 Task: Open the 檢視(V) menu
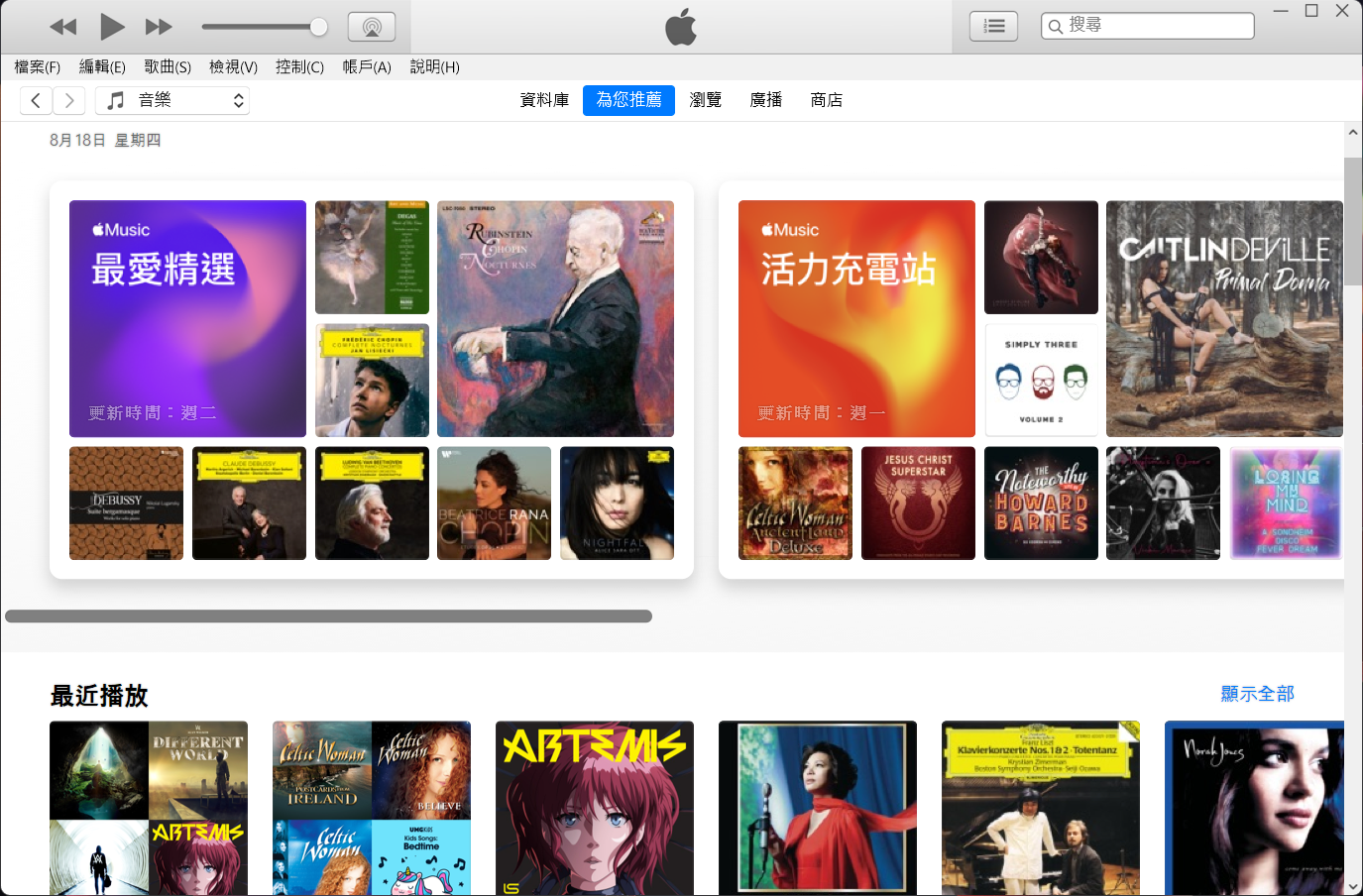tap(233, 66)
